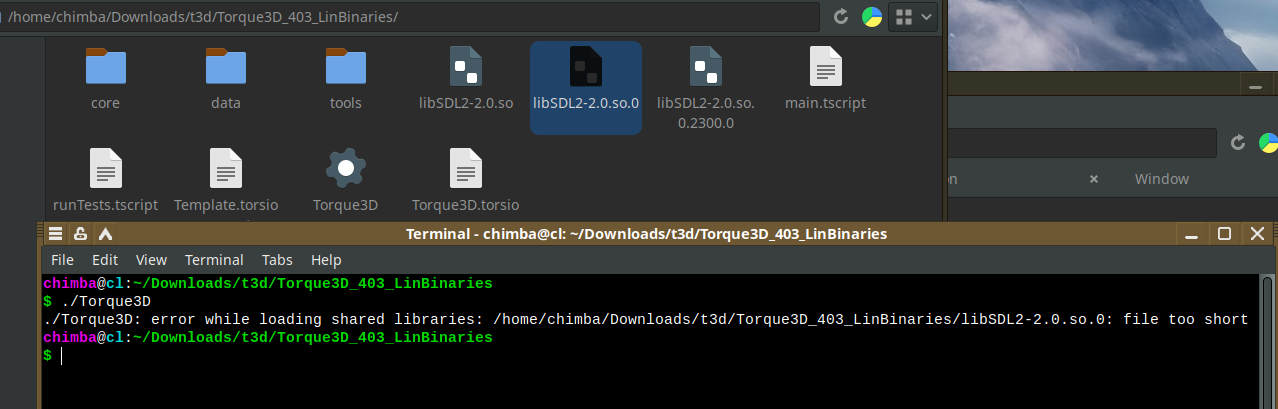The height and width of the screenshot is (409, 1278).
Task: Open the core folder
Action: coord(105,66)
